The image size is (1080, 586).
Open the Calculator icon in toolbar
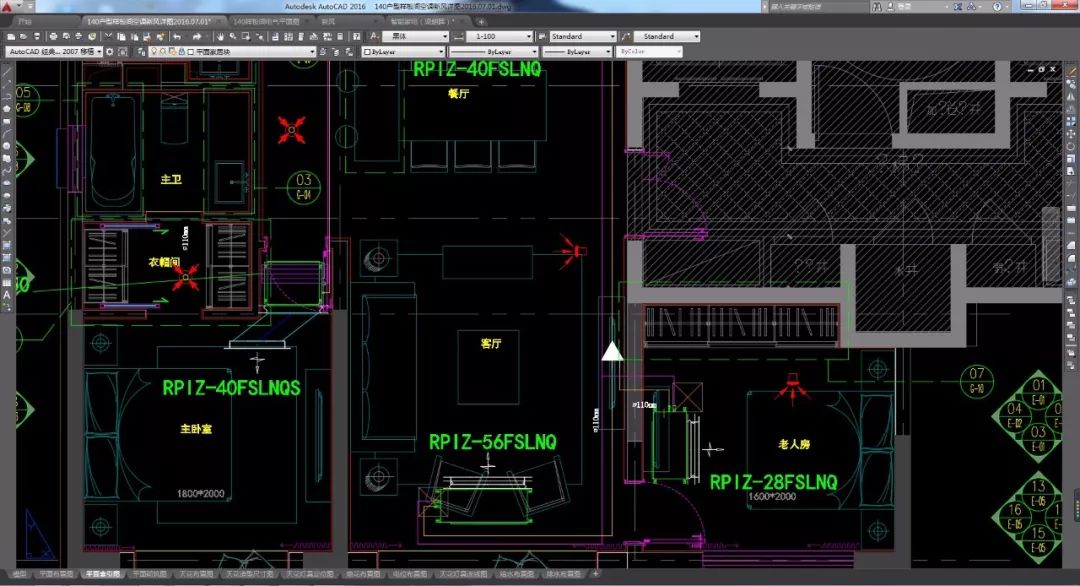[340, 36]
